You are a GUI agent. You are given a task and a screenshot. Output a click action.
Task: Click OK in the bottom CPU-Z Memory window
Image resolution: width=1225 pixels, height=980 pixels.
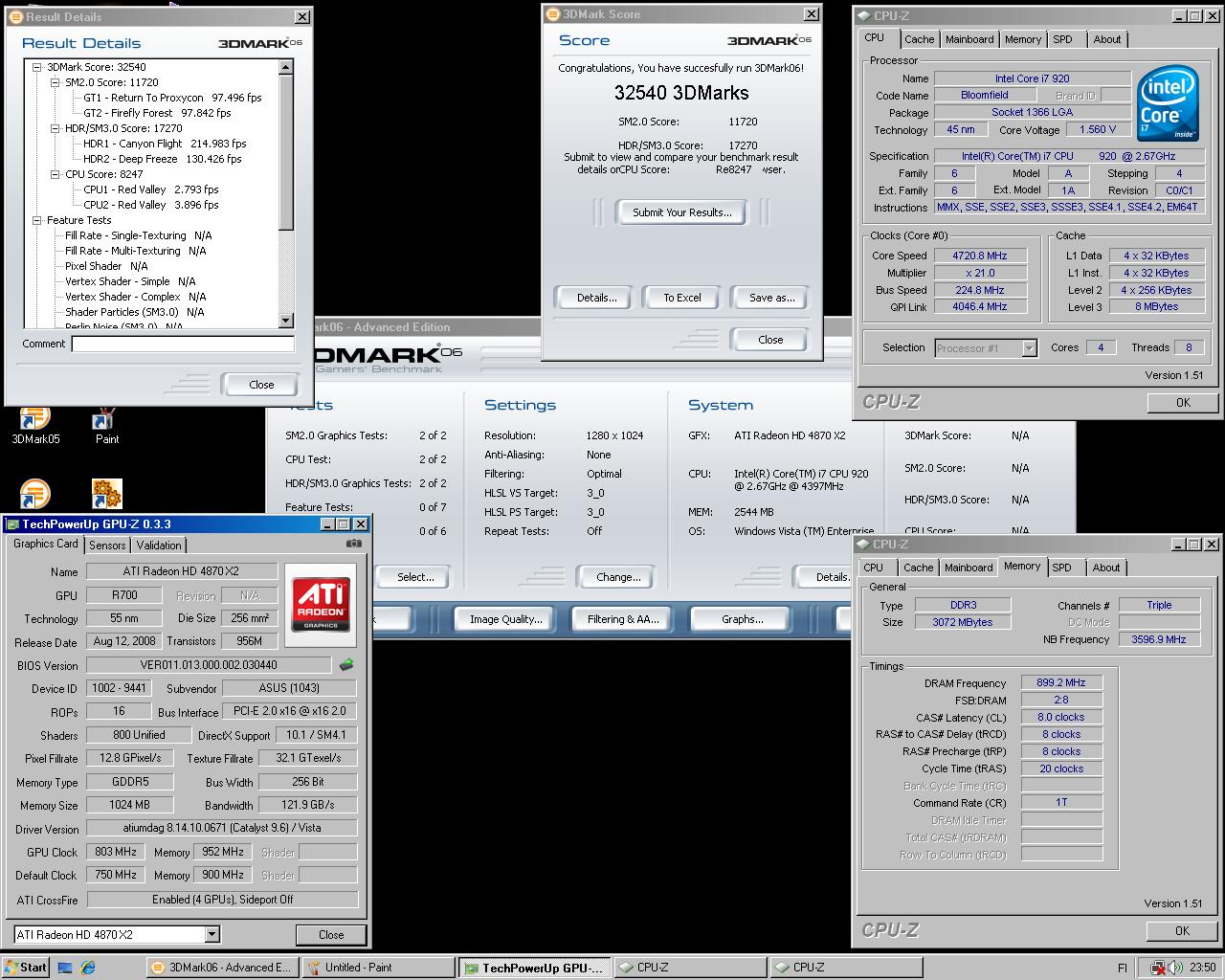(1182, 930)
